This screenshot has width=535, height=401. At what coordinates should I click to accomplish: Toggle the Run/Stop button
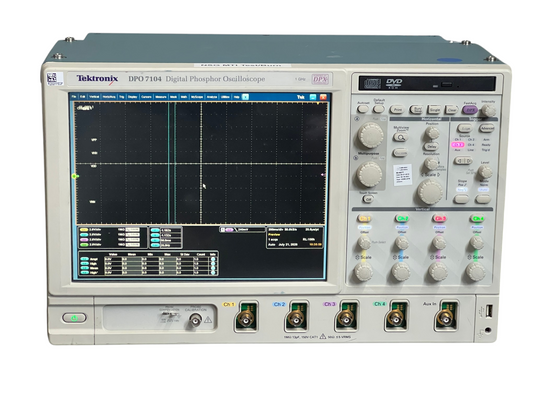click(416, 110)
